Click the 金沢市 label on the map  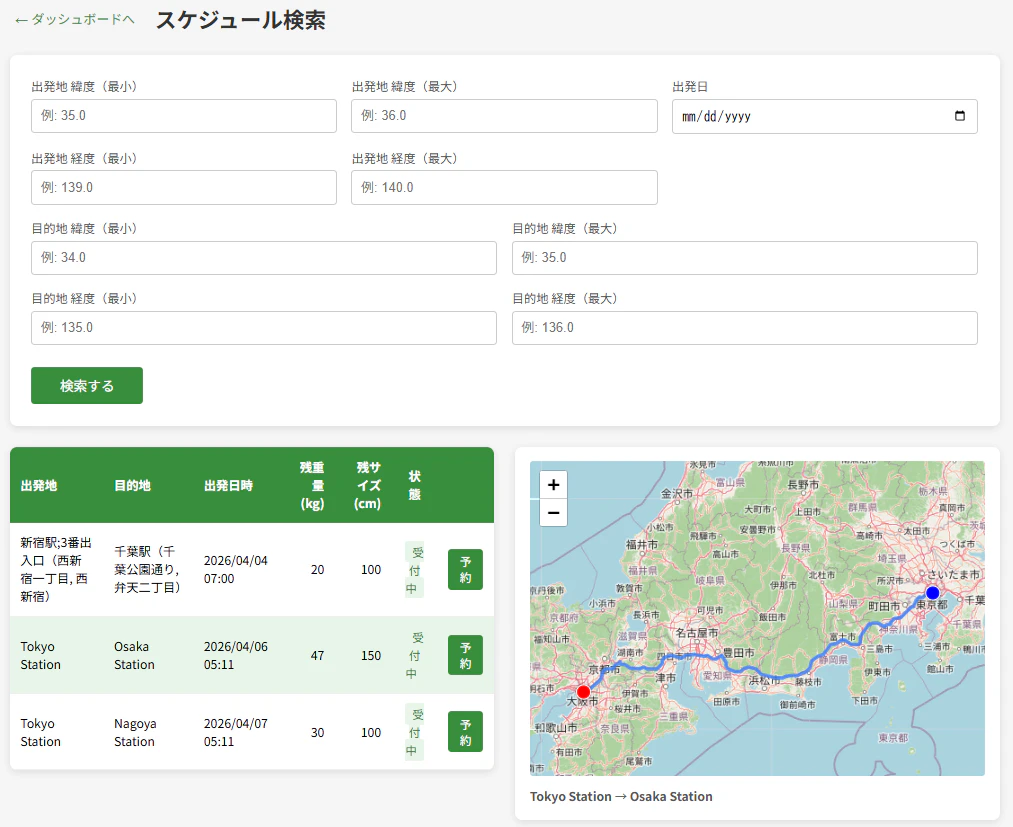tap(676, 494)
